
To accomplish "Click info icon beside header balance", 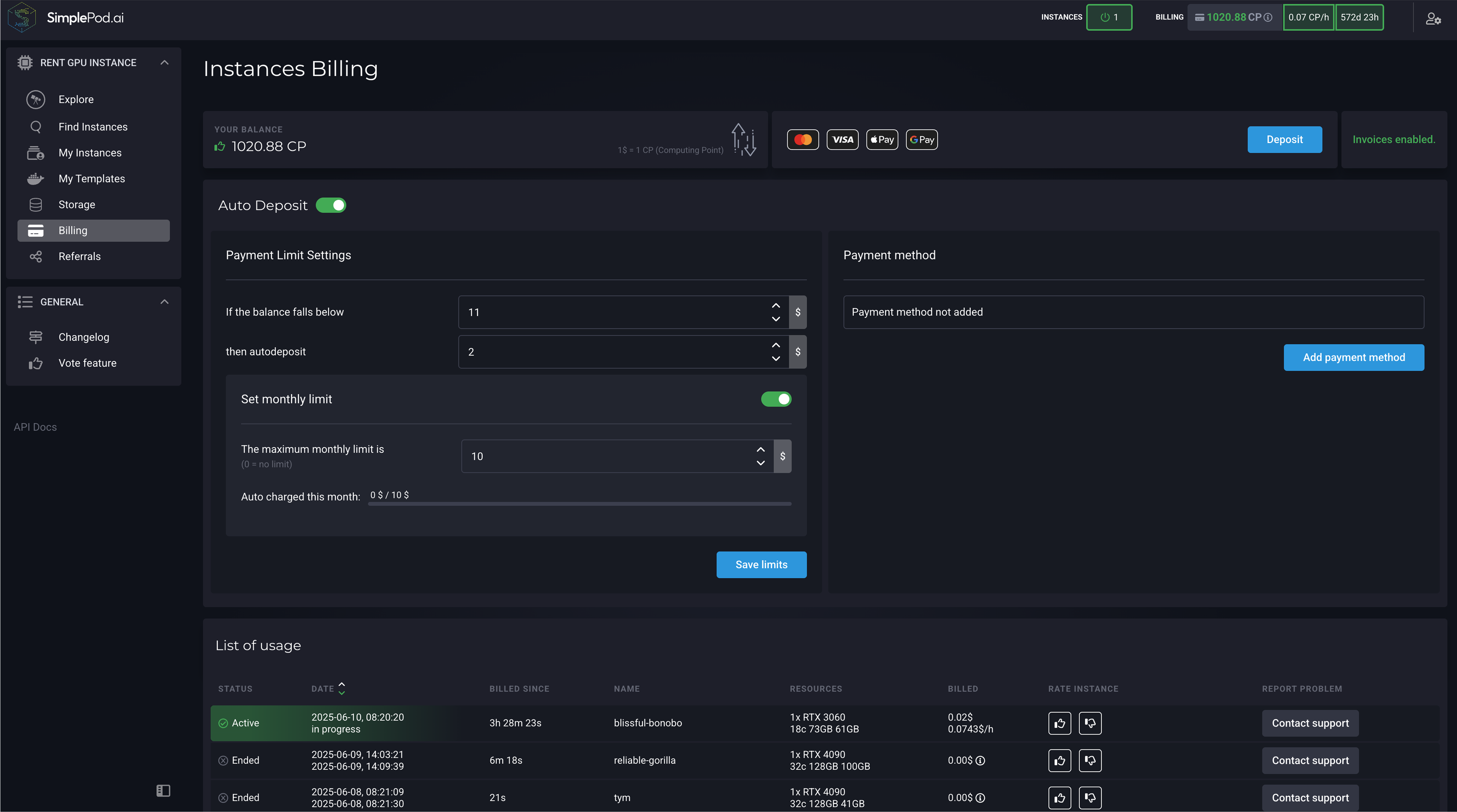I will click(x=1269, y=17).
